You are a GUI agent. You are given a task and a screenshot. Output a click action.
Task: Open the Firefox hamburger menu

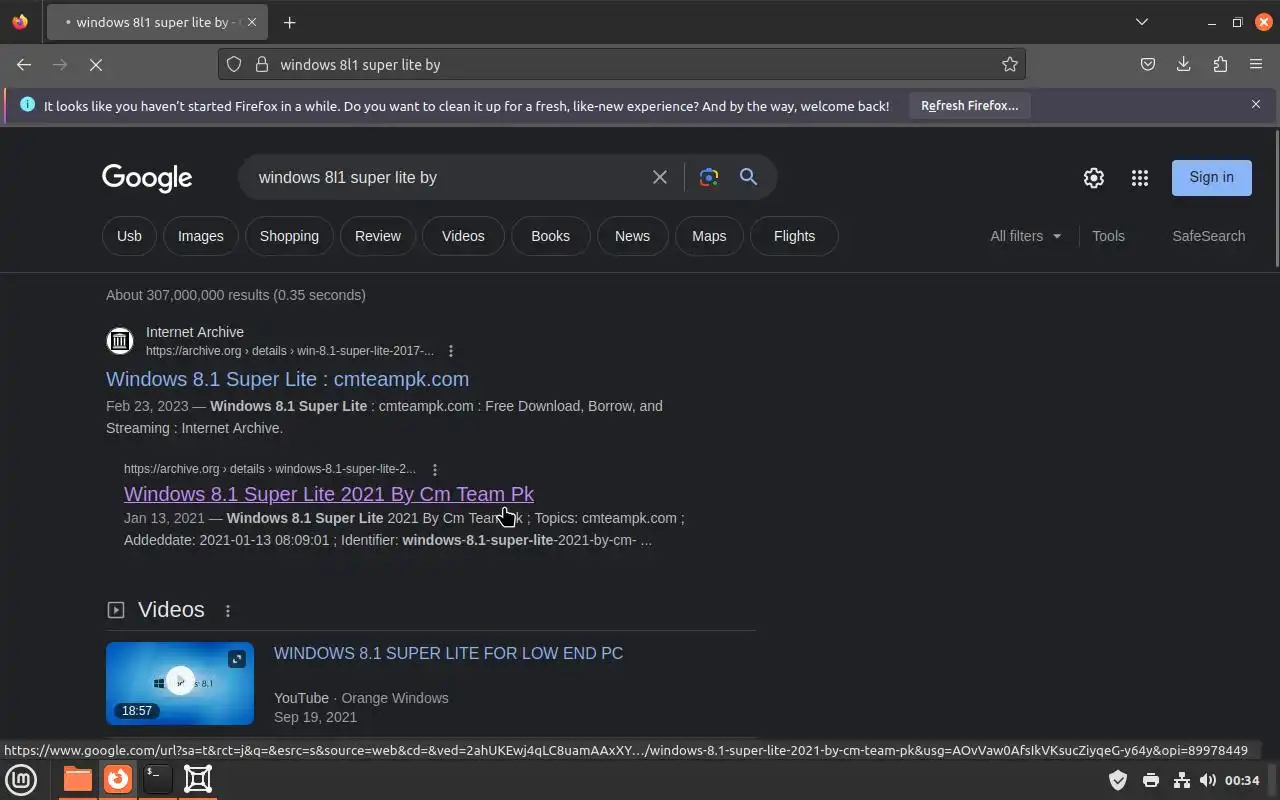[1256, 64]
